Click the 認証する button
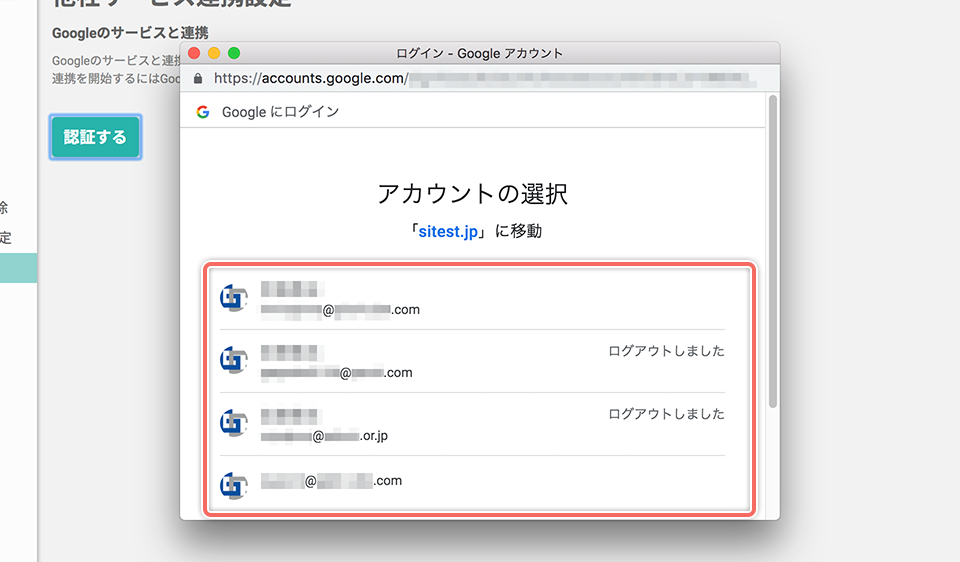 96,137
